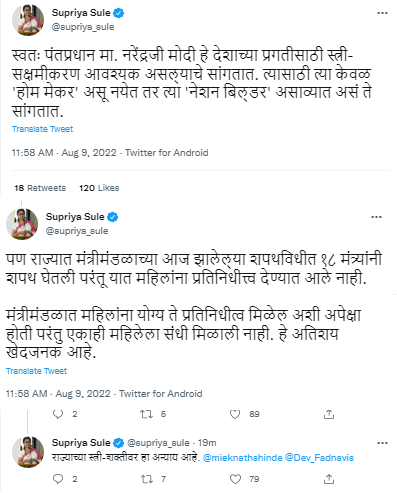Viewport: 397px width, 493px height.
Task: Reply to the second tweet with 2 comments
Action: point(58,414)
